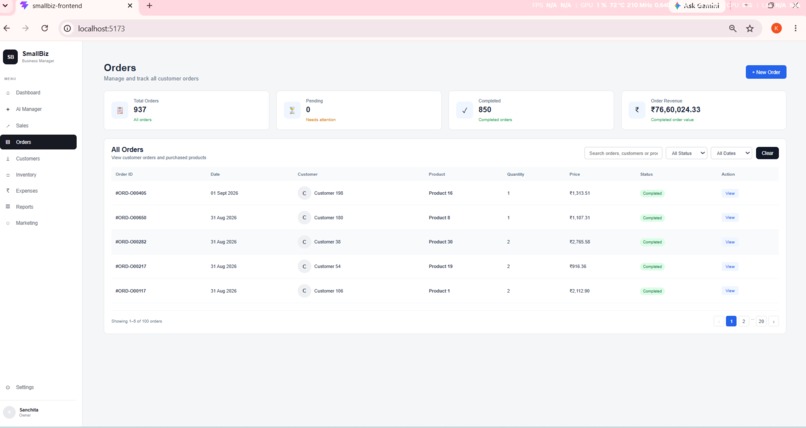Go back using browser back arrow
This screenshot has height=428, width=806.
pyautogui.click(x=7, y=28)
